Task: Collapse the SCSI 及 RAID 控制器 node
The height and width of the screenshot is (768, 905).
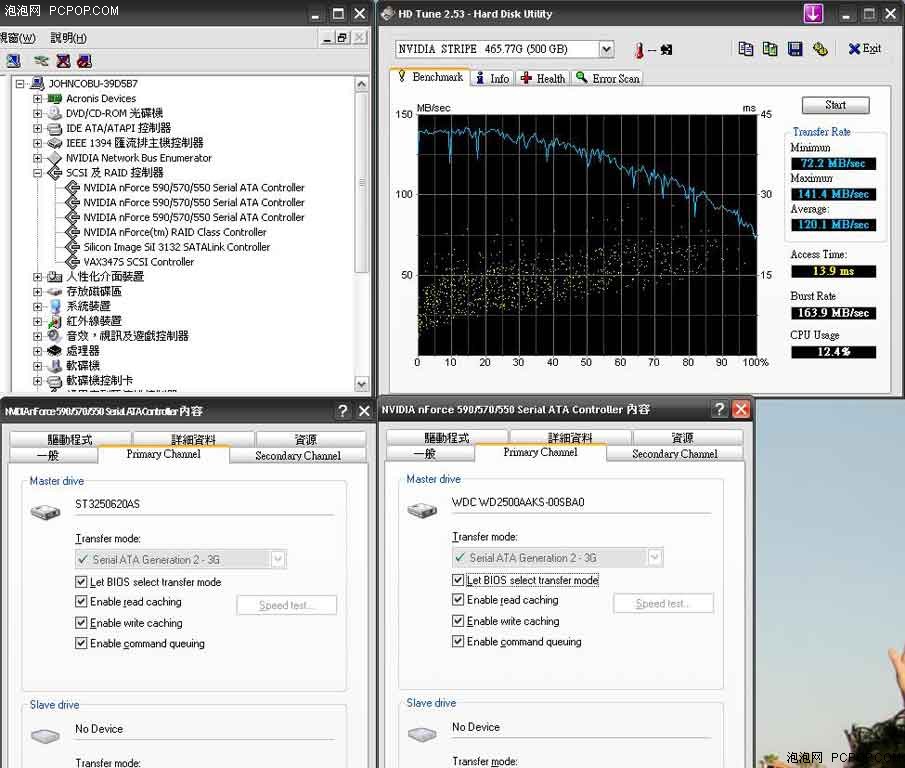Action: click(38, 173)
